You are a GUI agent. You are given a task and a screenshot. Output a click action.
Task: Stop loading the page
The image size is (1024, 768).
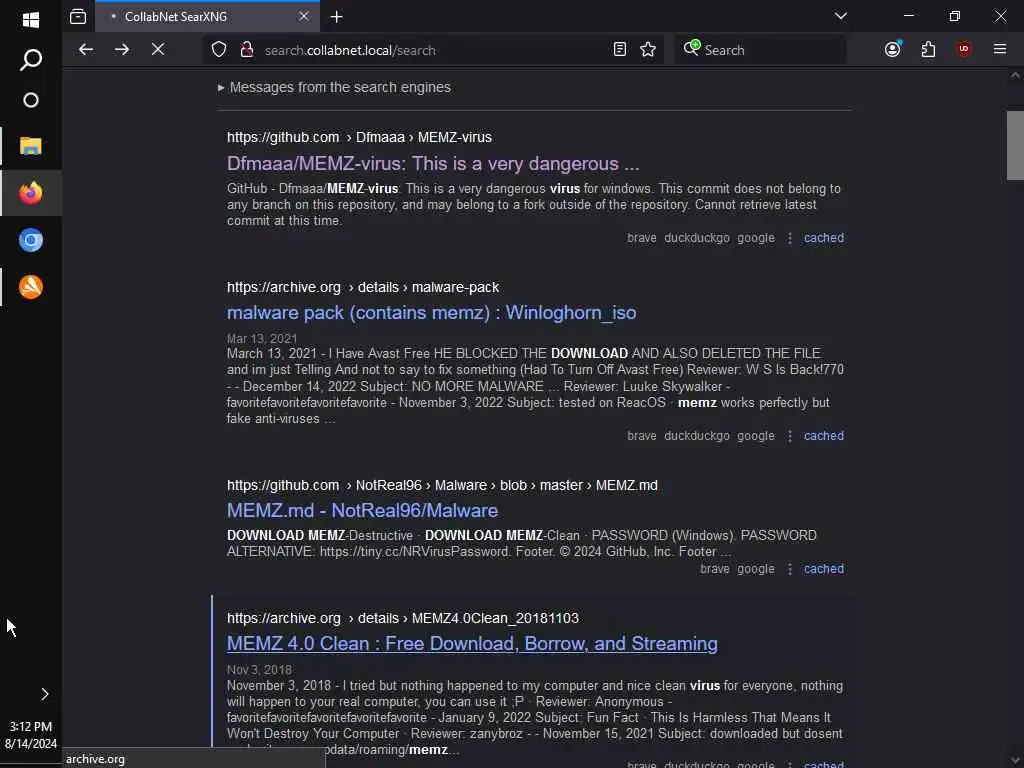pos(157,50)
